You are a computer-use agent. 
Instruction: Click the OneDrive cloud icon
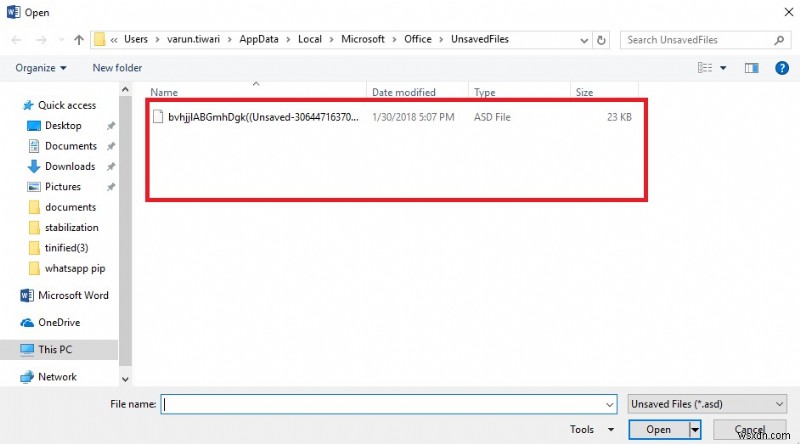[x=27, y=323]
